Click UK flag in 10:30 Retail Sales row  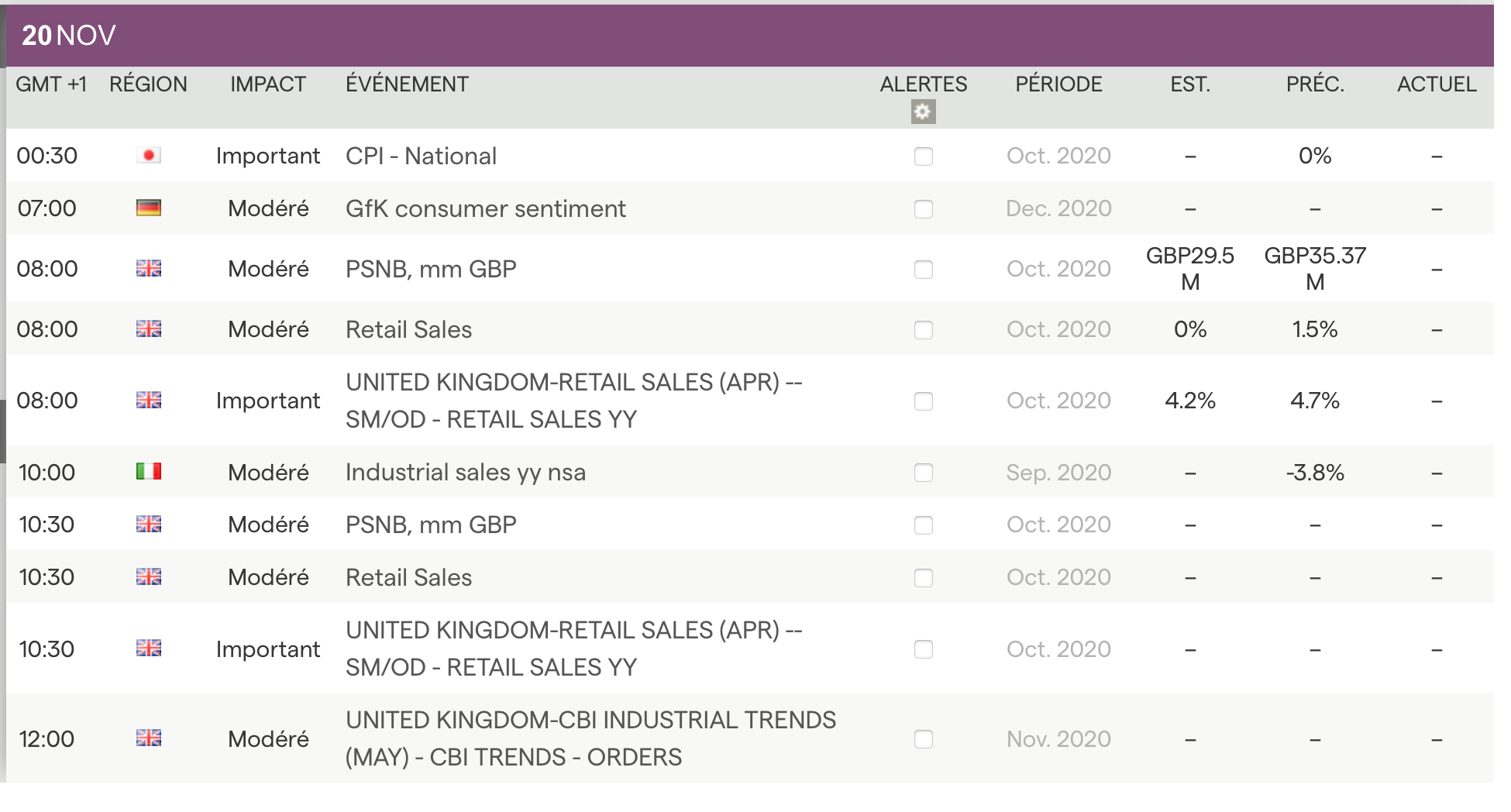point(149,577)
